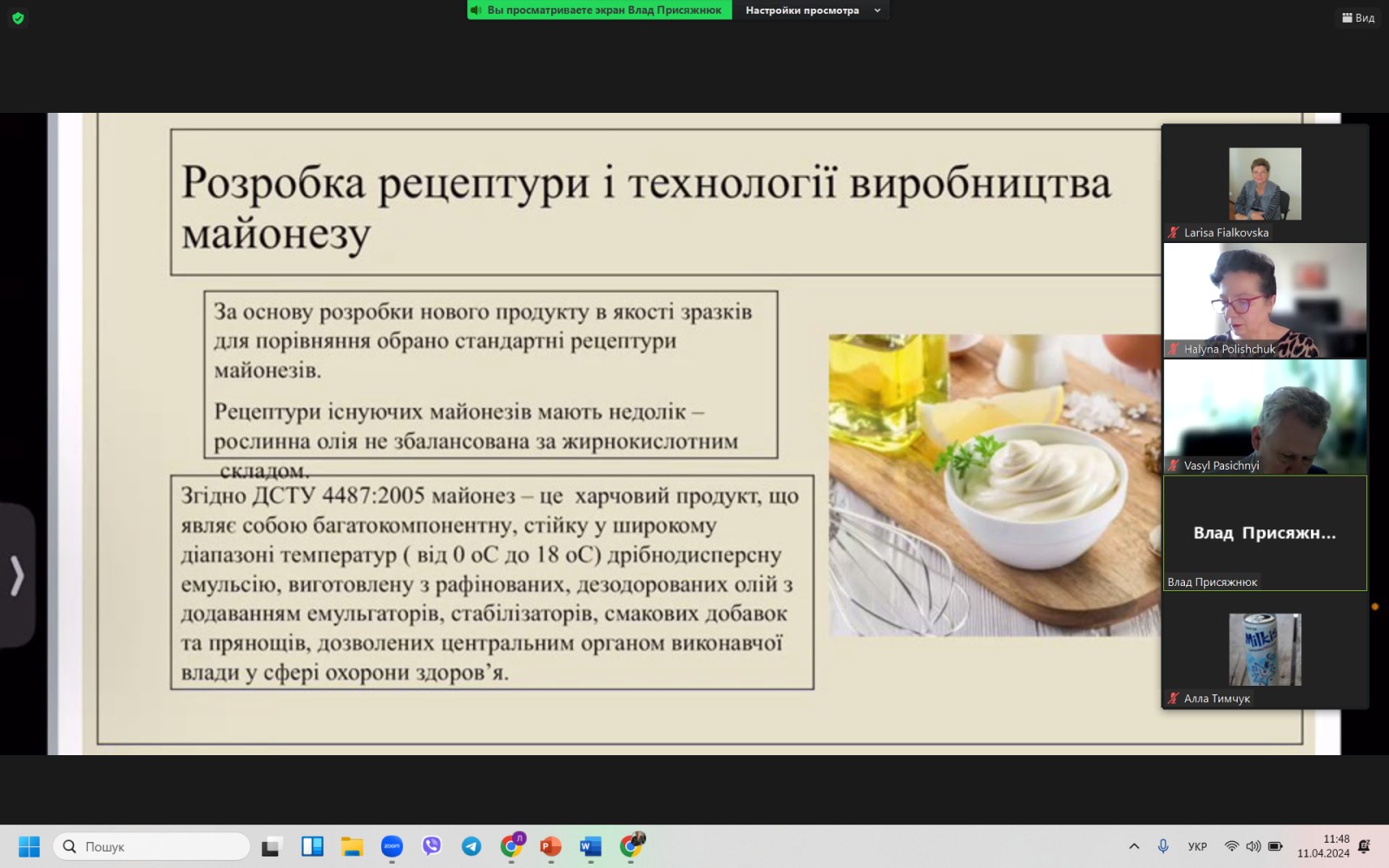Select Halyna Polishchuk's video tile
The width and height of the screenshot is (1389, 868).
point(1264,299)
